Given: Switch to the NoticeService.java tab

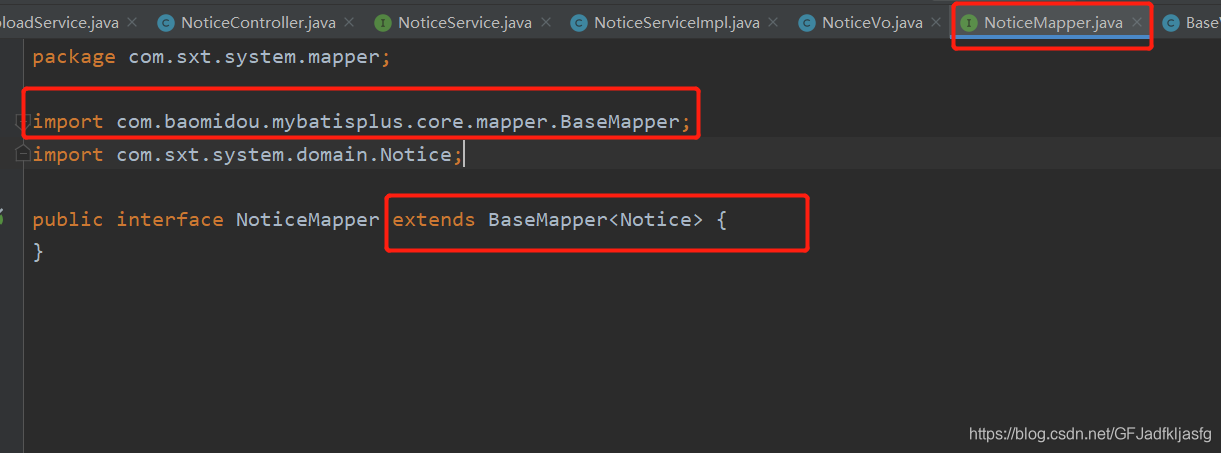Looking at the screenshot, I should tap(465, 22).
